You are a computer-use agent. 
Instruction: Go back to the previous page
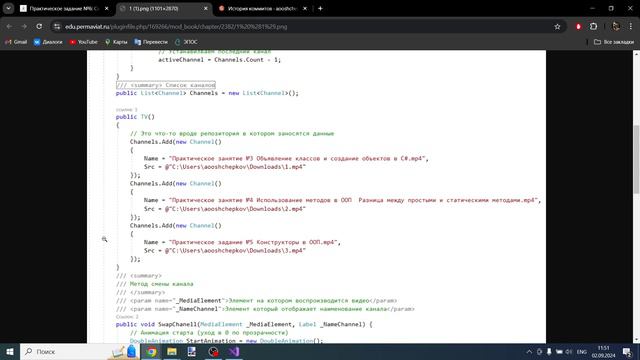(x=9, y=27)
